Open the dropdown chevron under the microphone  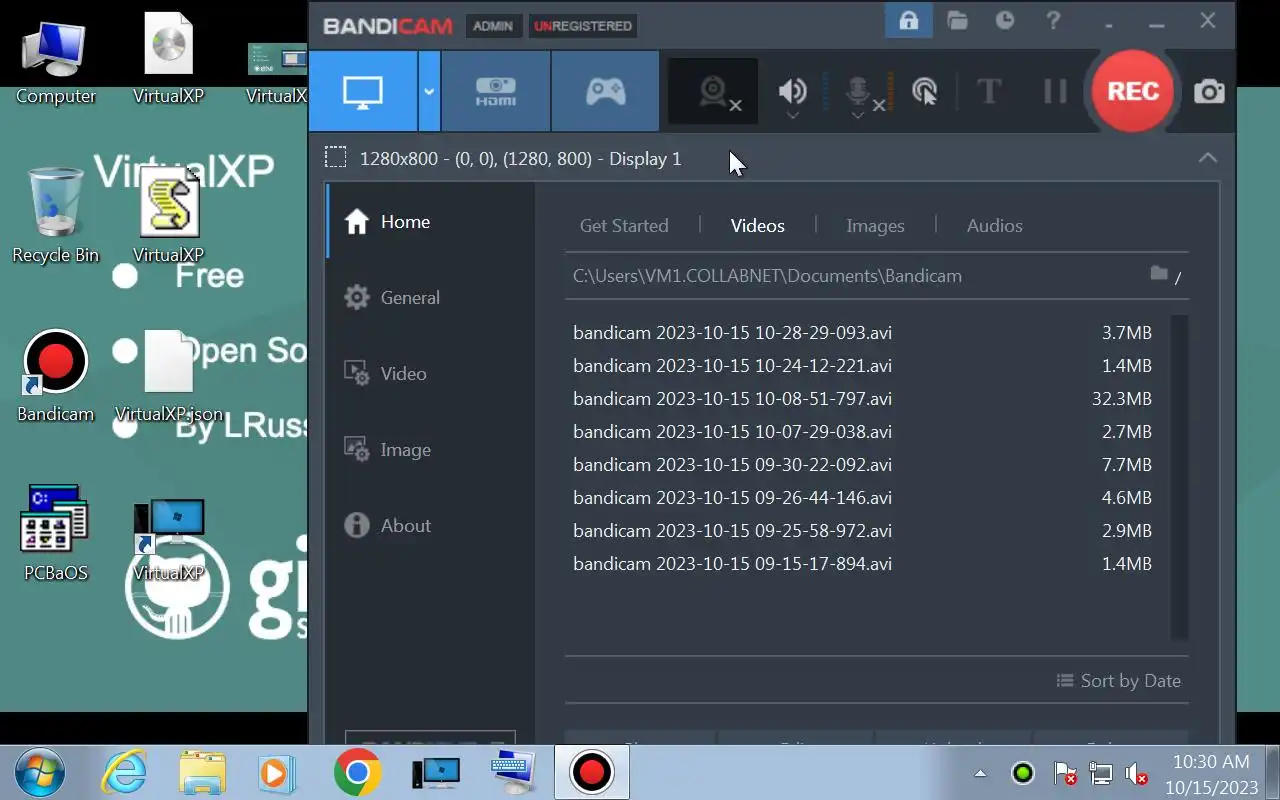pyautogui.click(x=857, y=116)
